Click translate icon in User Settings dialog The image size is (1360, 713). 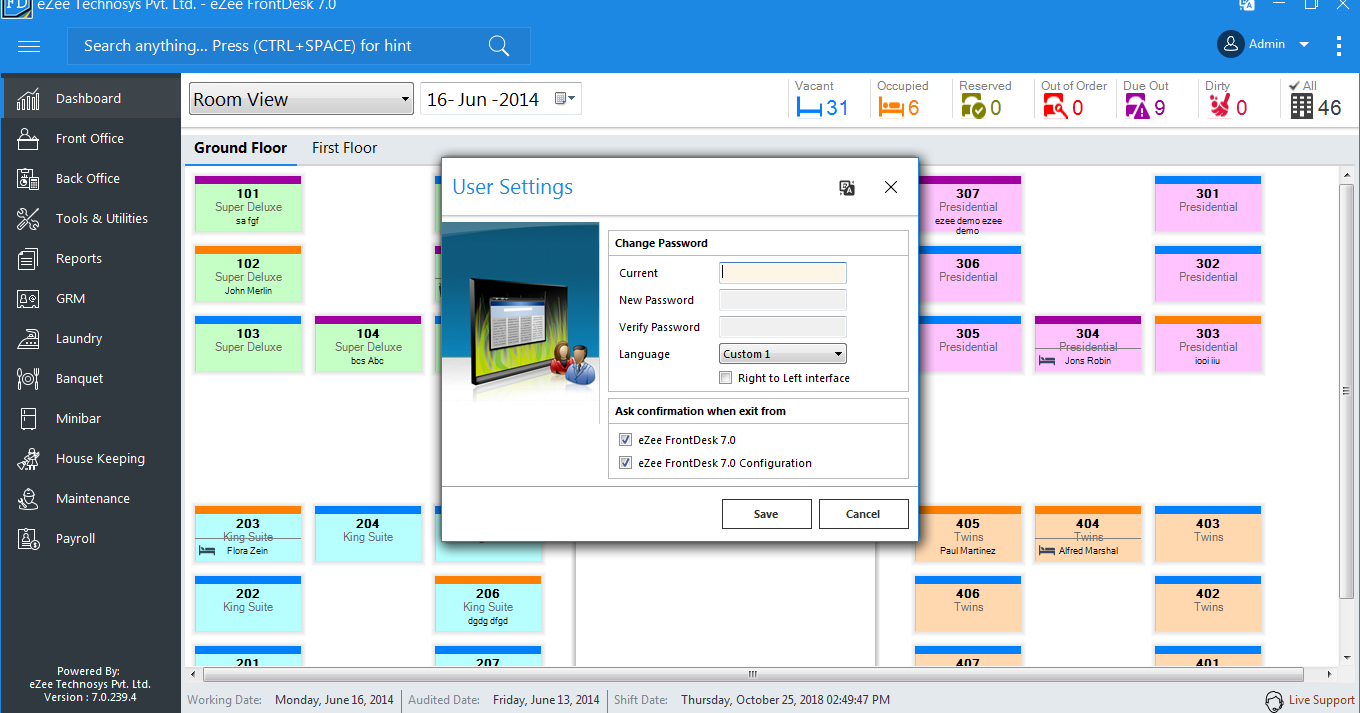[x=847, y=187]
